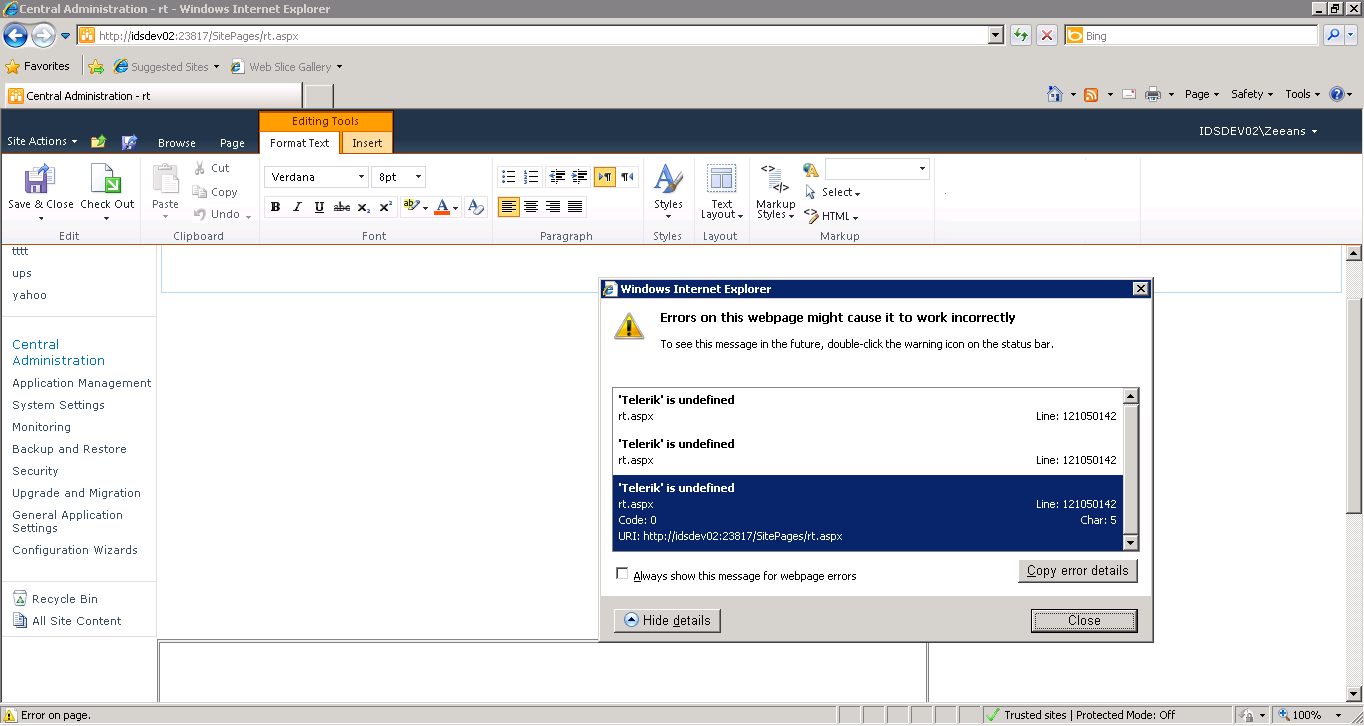
Task: Open the IDSDEV02\Zeeans user menu
Action: click(1258, 131)
